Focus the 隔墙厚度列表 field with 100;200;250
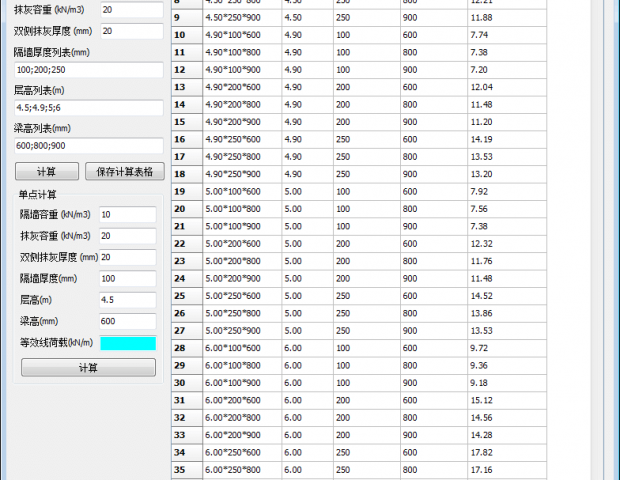 88,70
